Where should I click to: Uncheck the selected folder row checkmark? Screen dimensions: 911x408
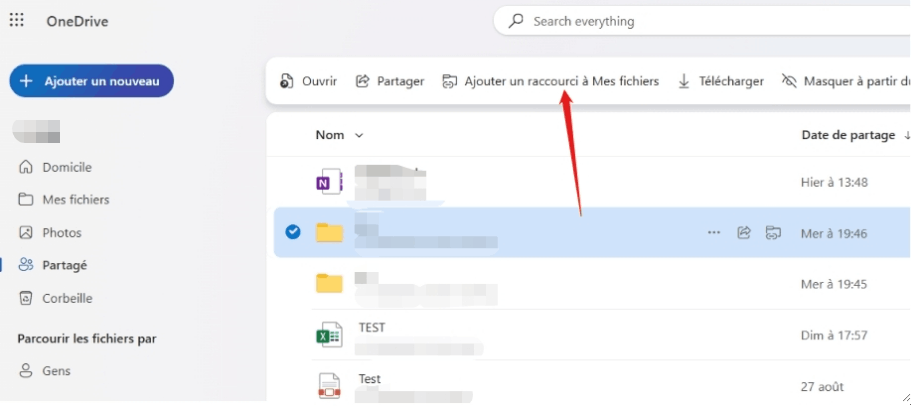293,232
